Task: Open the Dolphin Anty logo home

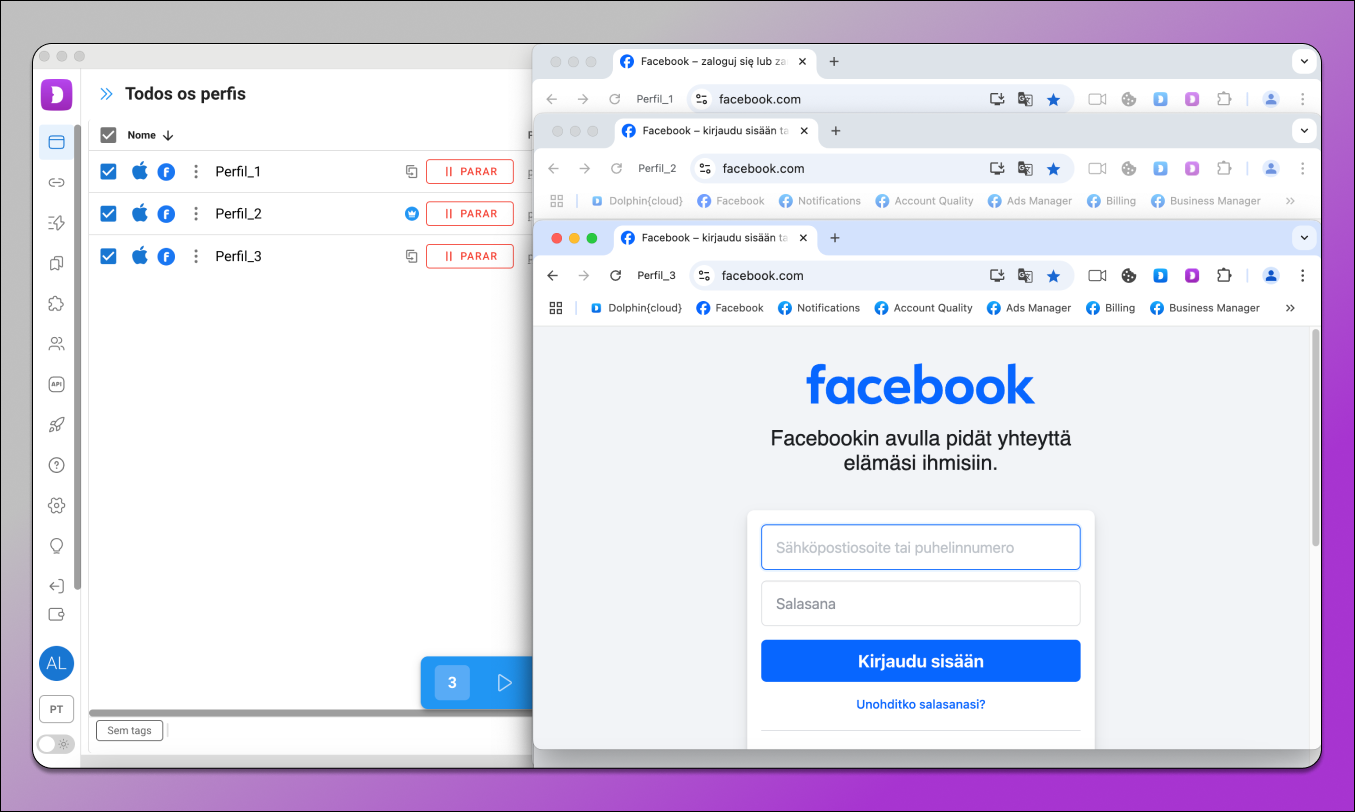Action: pyautogui.click(x=56, y=94)
